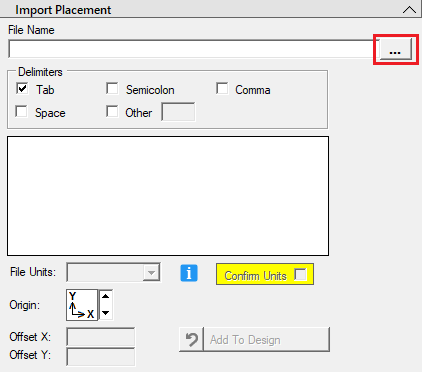Tick the Confirm Units checkbox

click(x=300, y=275)
